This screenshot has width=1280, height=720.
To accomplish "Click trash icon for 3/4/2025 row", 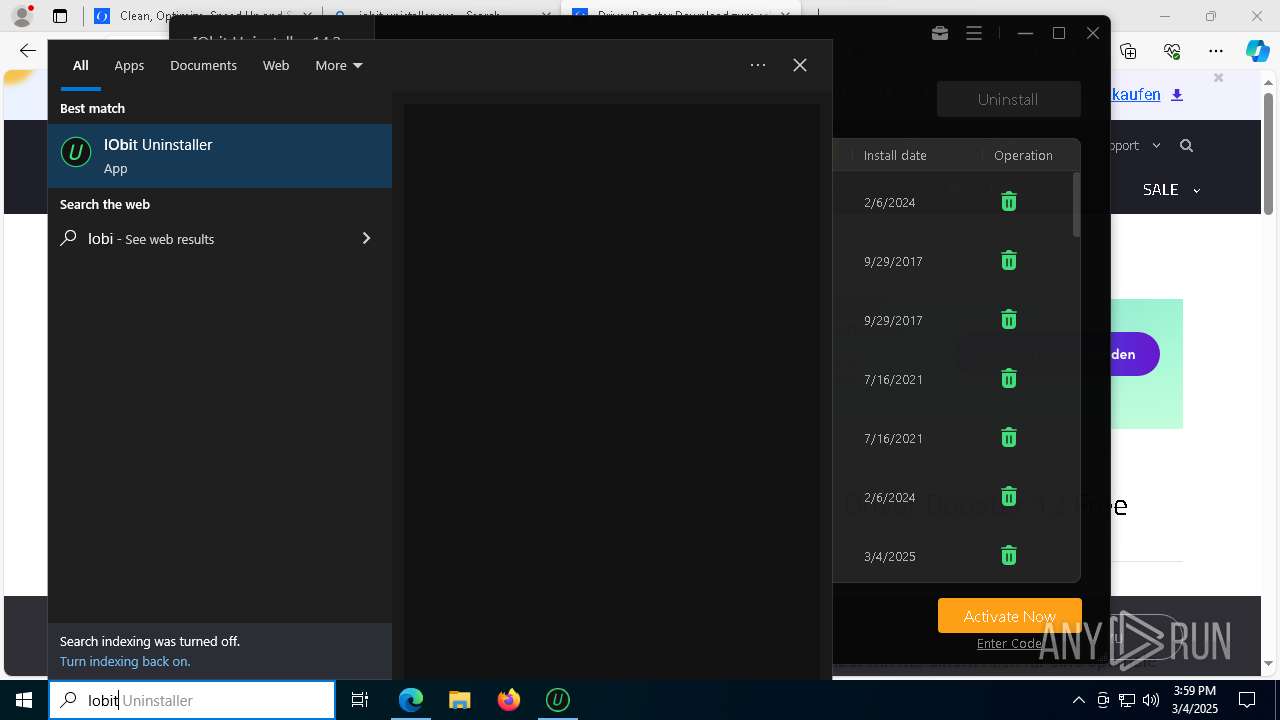I will tap(1009, 556).
